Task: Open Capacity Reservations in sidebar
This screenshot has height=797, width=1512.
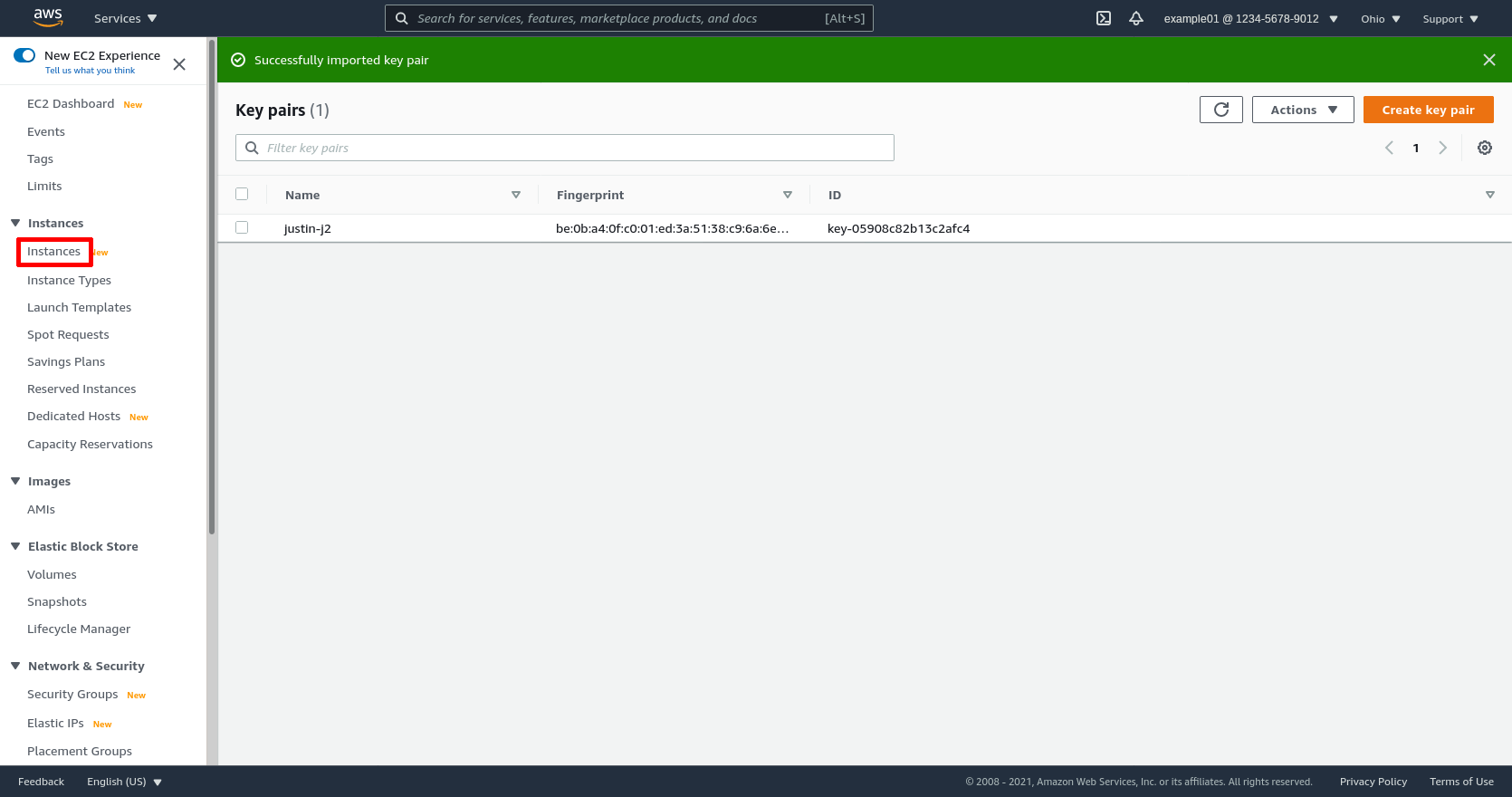Action: point(90,444)
